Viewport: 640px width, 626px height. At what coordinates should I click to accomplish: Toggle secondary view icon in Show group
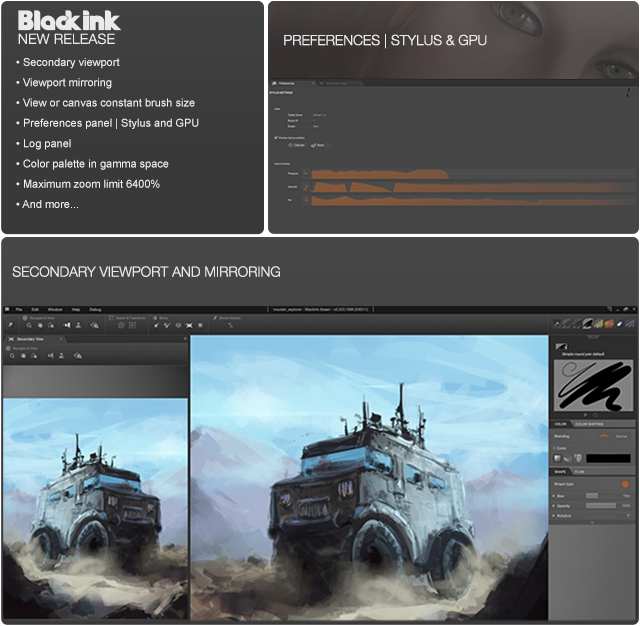(189, 325)
